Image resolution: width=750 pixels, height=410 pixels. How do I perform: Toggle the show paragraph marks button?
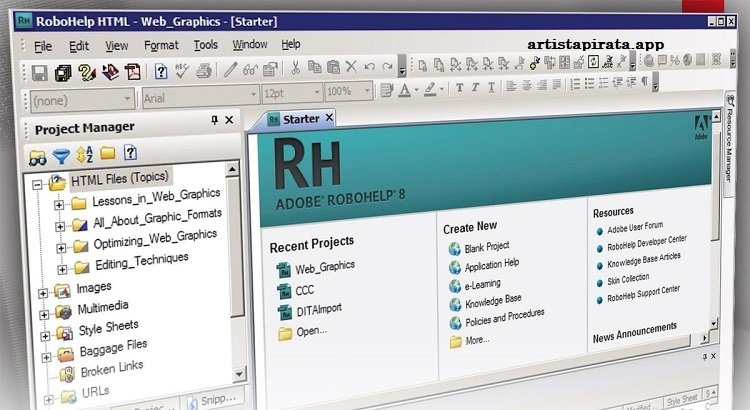point(644,81)
